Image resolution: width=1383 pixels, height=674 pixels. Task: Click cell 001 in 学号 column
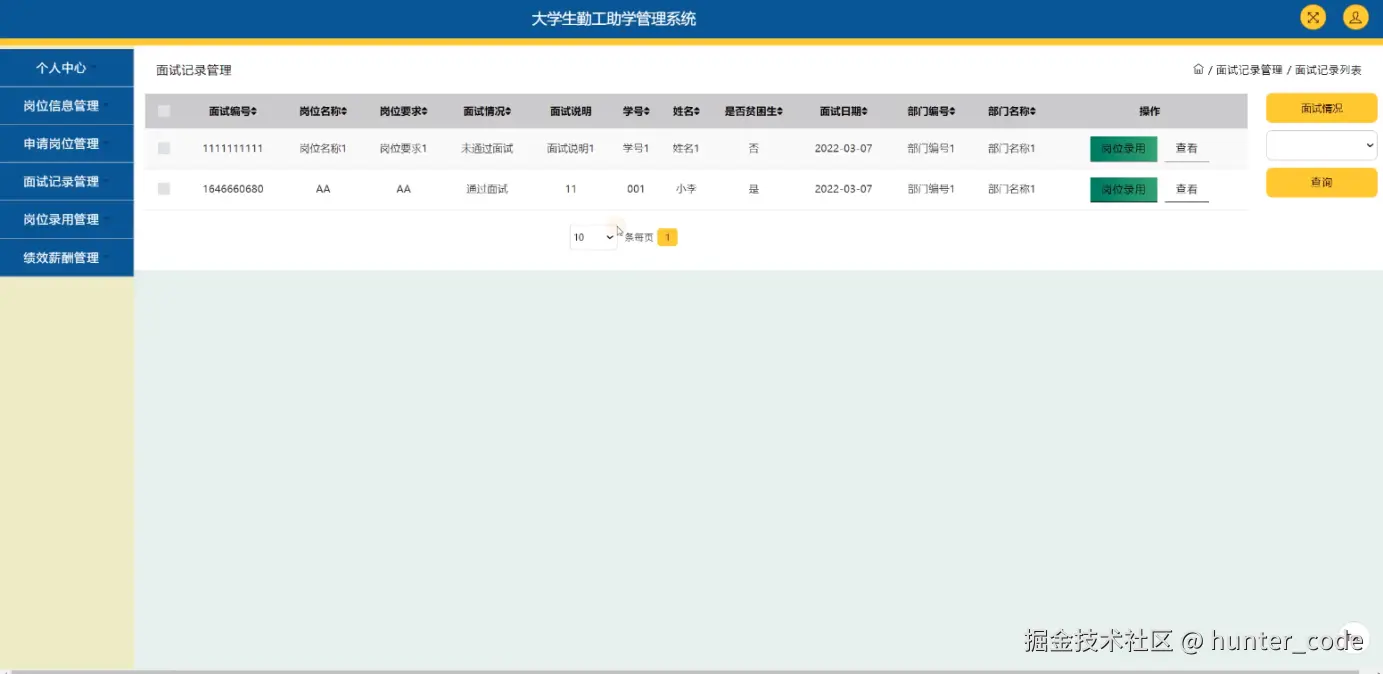[635, 188]
